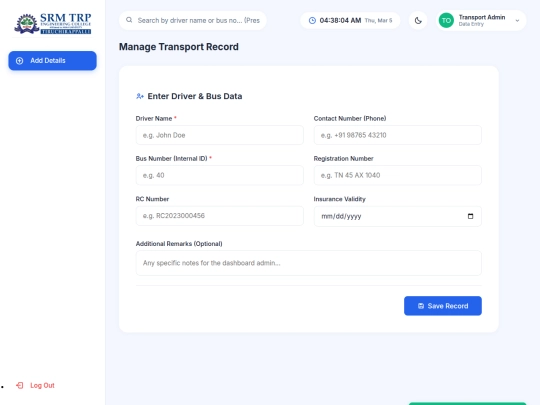Screen dimensions: 540x405
Task: Click the magnifier search icon
Action: point(129,20)
